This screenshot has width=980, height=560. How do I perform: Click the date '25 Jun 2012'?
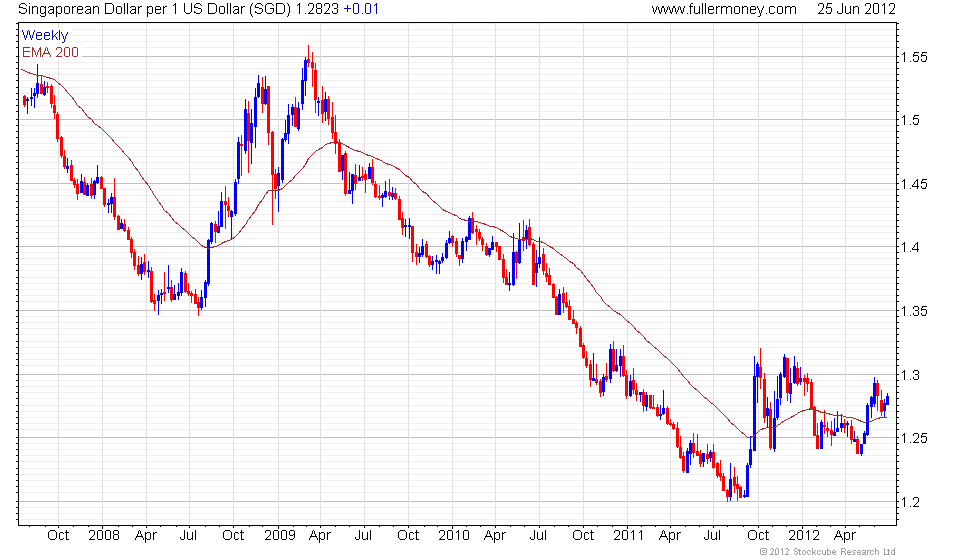[856, 9]
